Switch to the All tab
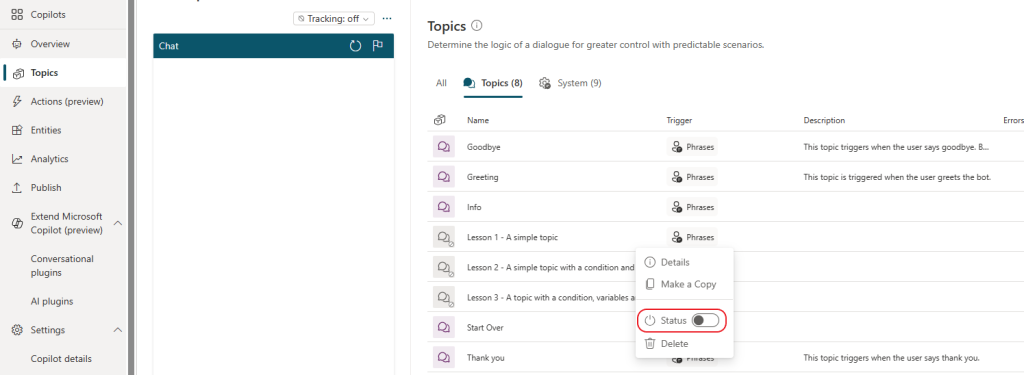The image size is (1024, 375). tap(441, 83)
